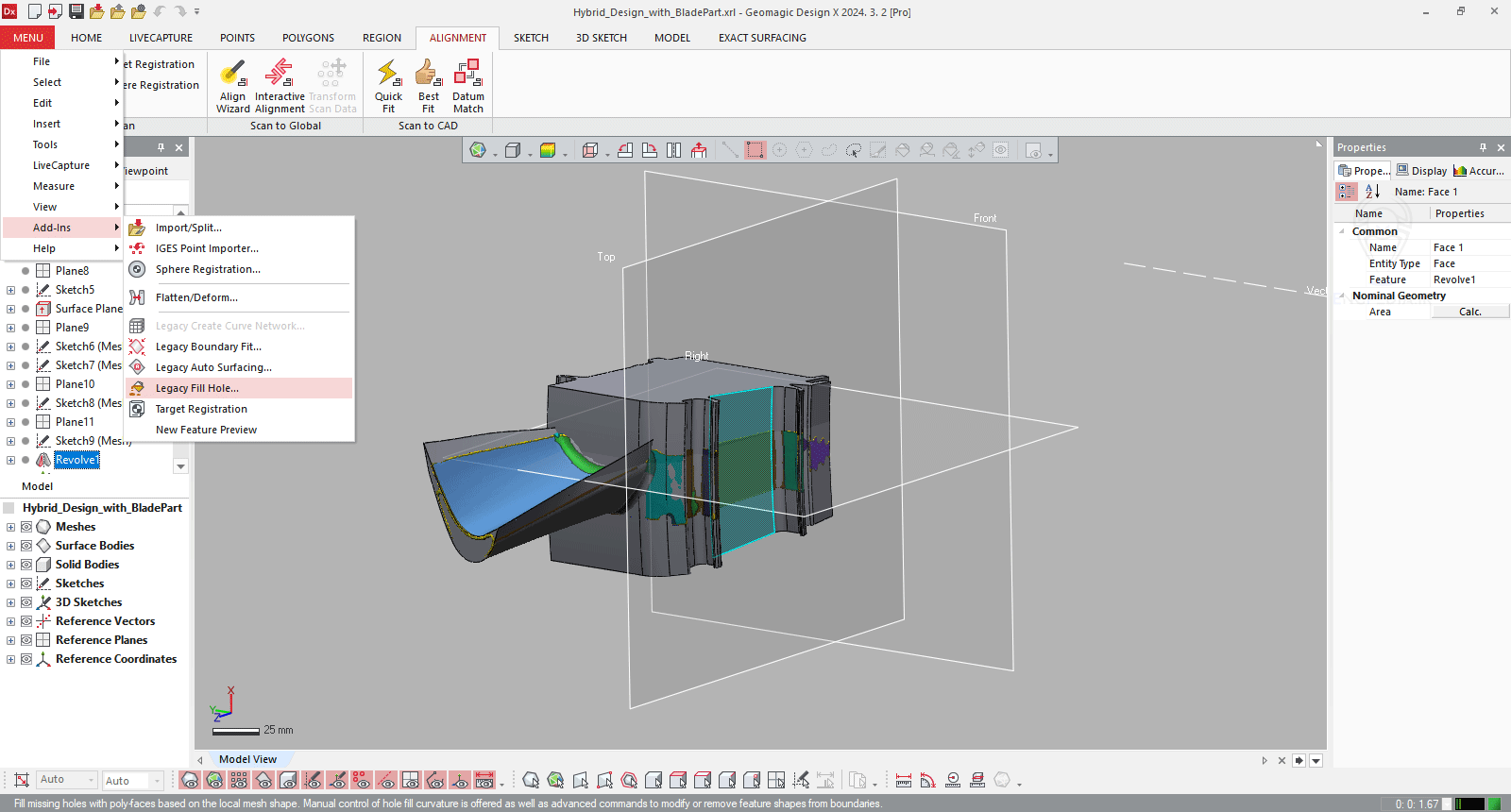Click the undo arrow icon
This screenshot has width=1511, height=812.
pyautogui.click(x=160, y=11)
